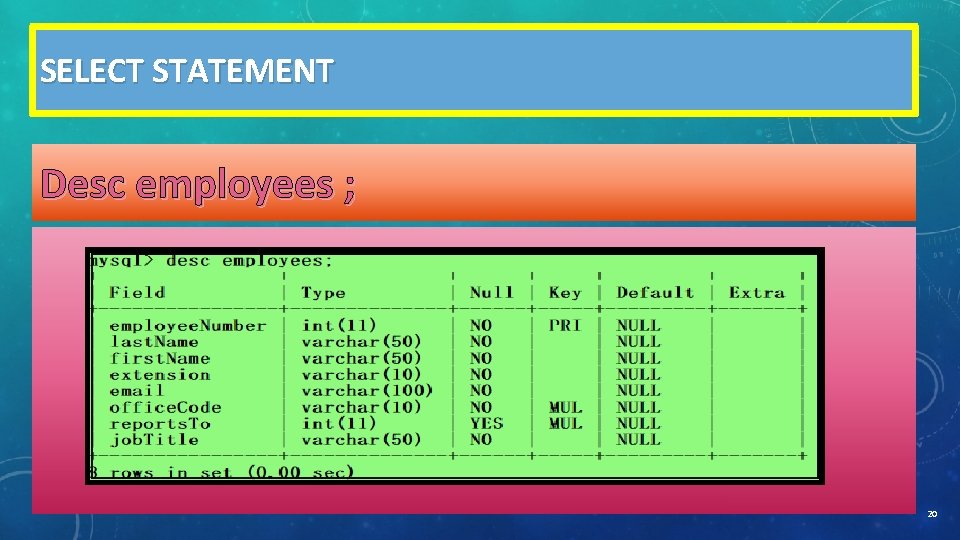Click the MUL key in reportsTo row
Screen dimensions: 960x540
click(x=565, y=424)
